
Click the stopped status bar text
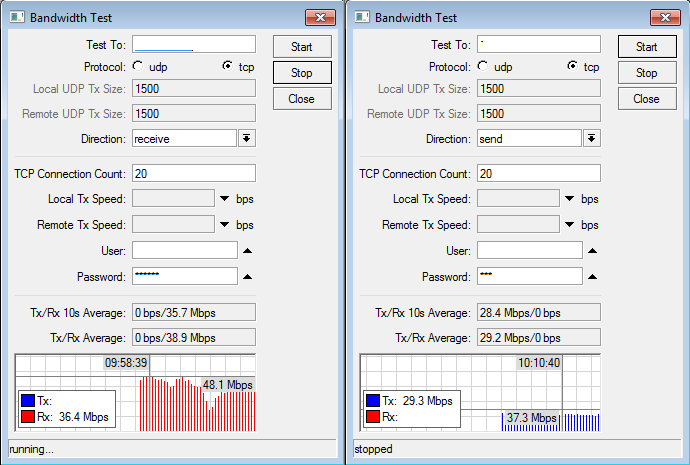pyautogui.click(x=373, y=449)
